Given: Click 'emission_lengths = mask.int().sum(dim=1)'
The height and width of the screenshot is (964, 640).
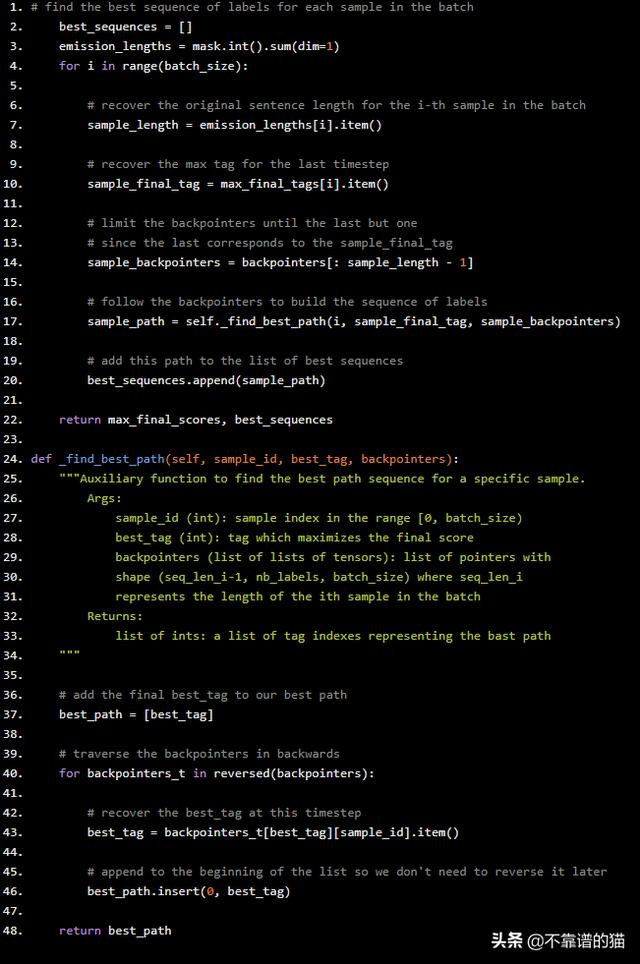Looking at the screenshot, I should (199, 46).
